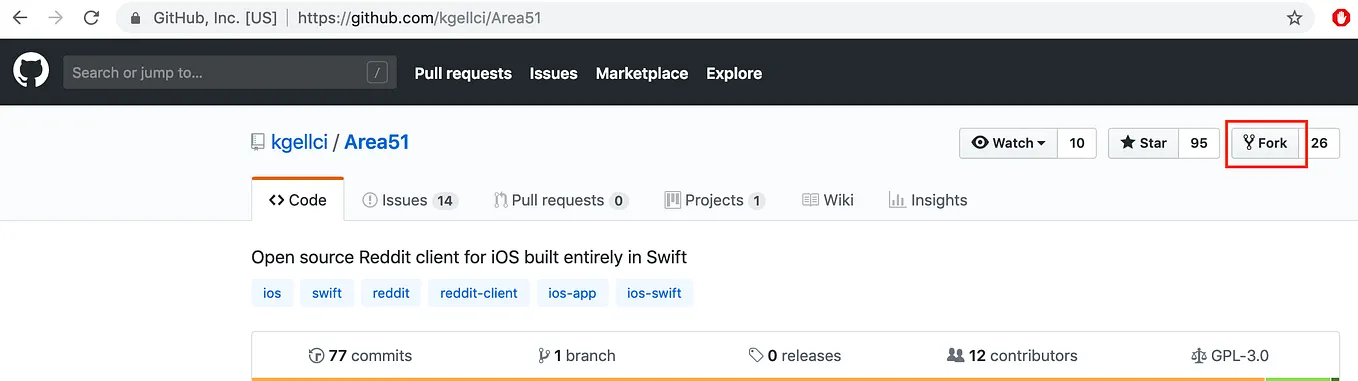Click the Search or jump to field

(230, 72)
